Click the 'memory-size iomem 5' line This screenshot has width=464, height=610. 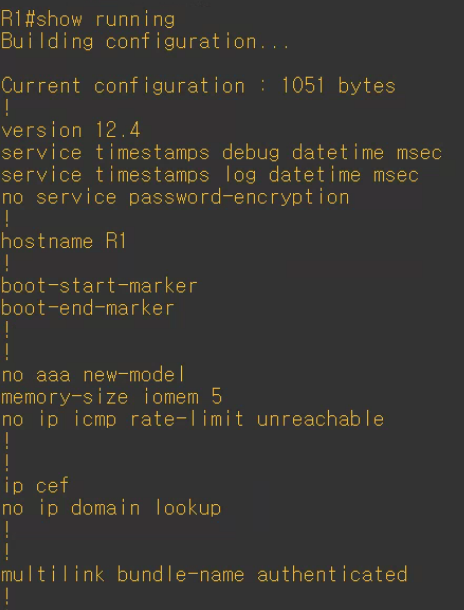point(112,397)
